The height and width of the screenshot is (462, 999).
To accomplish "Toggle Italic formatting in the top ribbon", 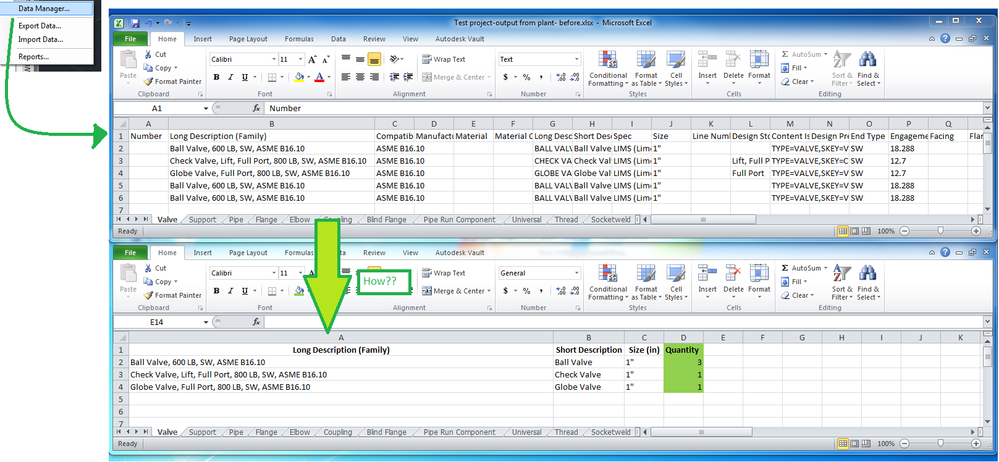I will tap(231, 77).
